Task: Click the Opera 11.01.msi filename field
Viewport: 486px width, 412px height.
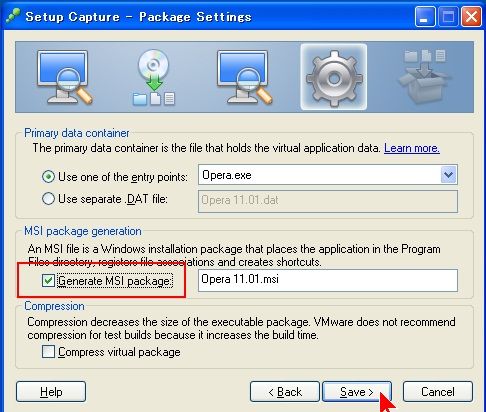Action: (x=328, y=280)
